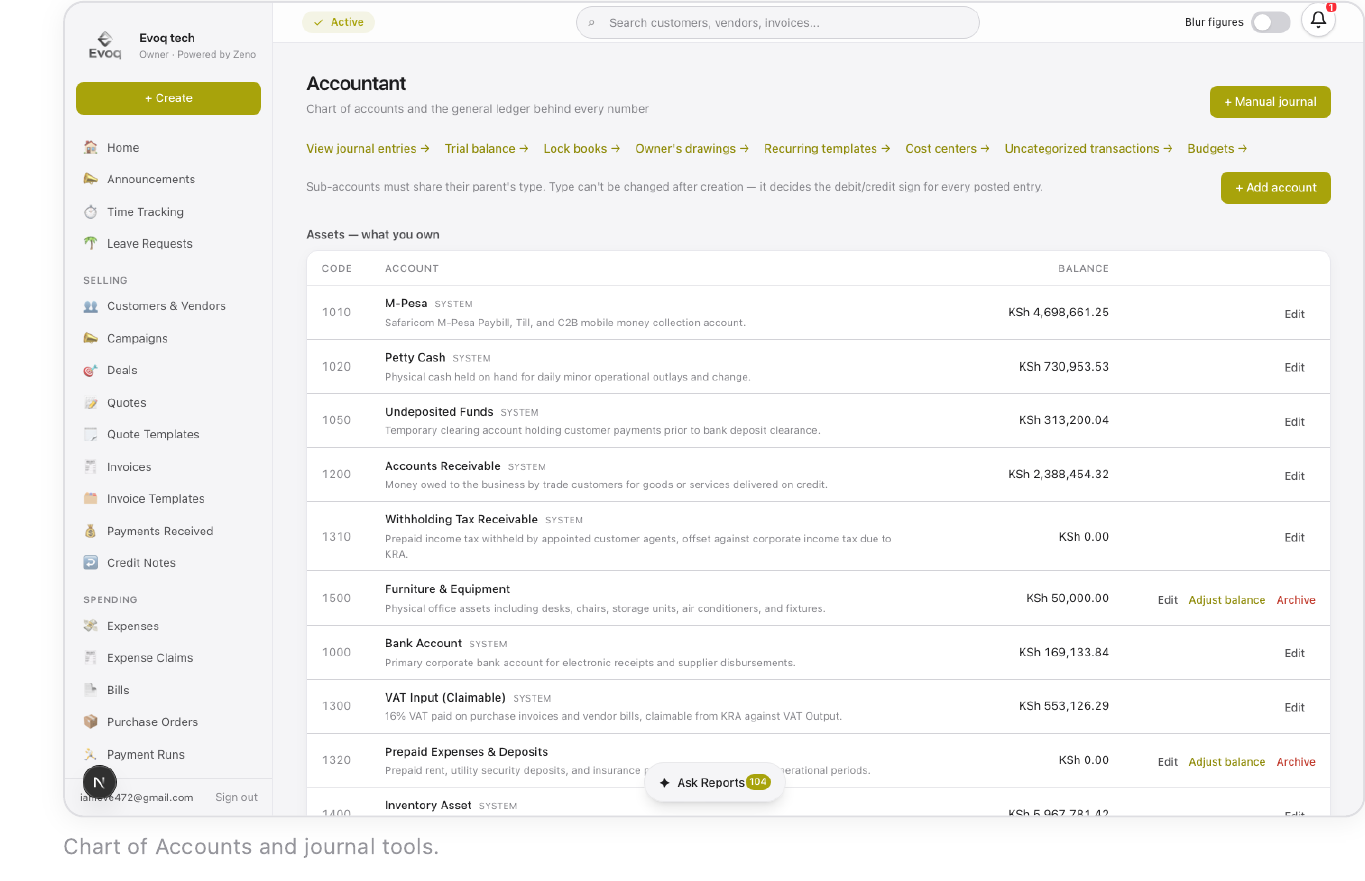Screen dimensions: 1365x881
Task: Click Sign out in the sidebar
Action: click(x=236, y=797)
